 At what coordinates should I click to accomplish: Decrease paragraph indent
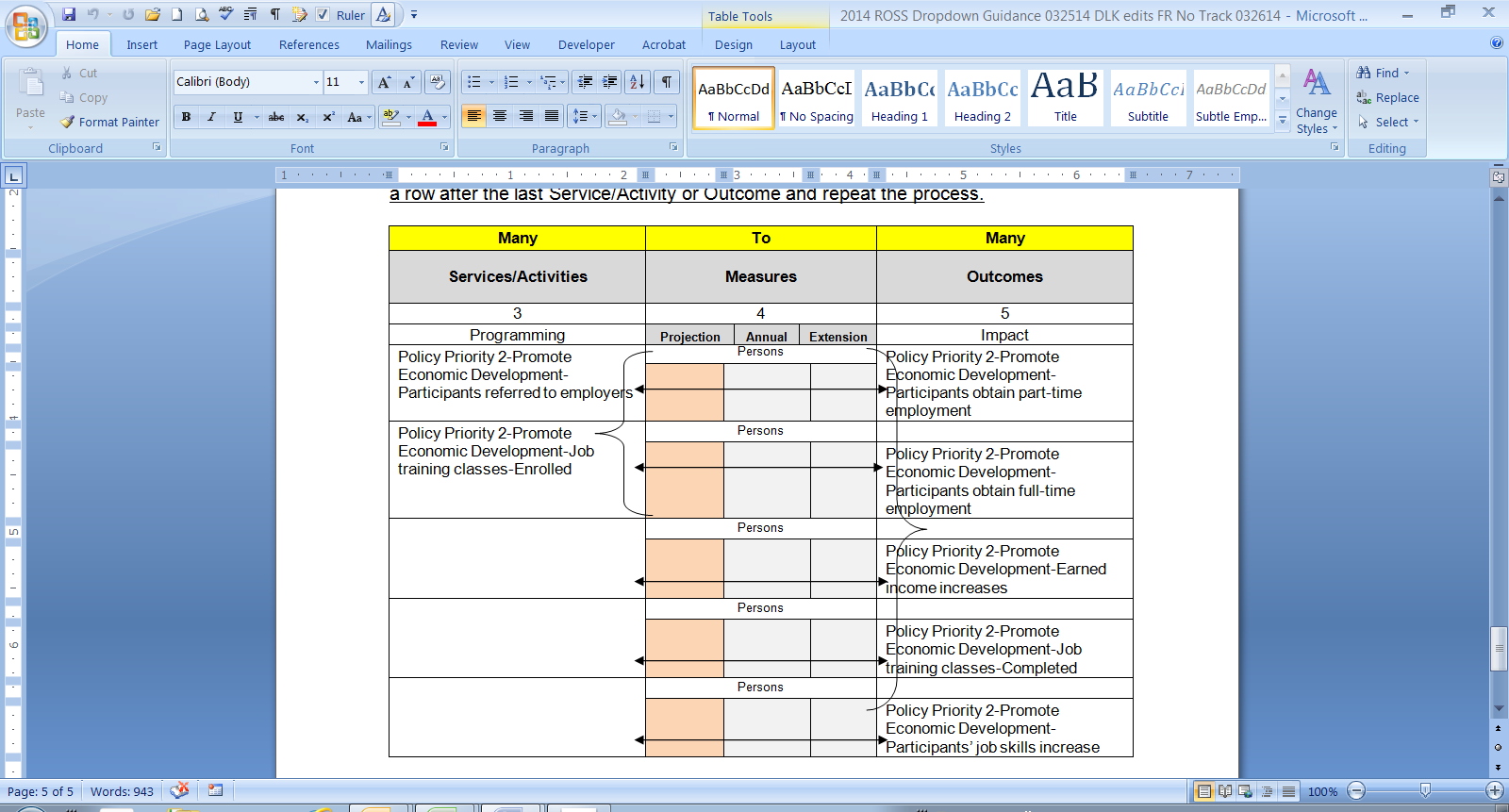(585, 82)
